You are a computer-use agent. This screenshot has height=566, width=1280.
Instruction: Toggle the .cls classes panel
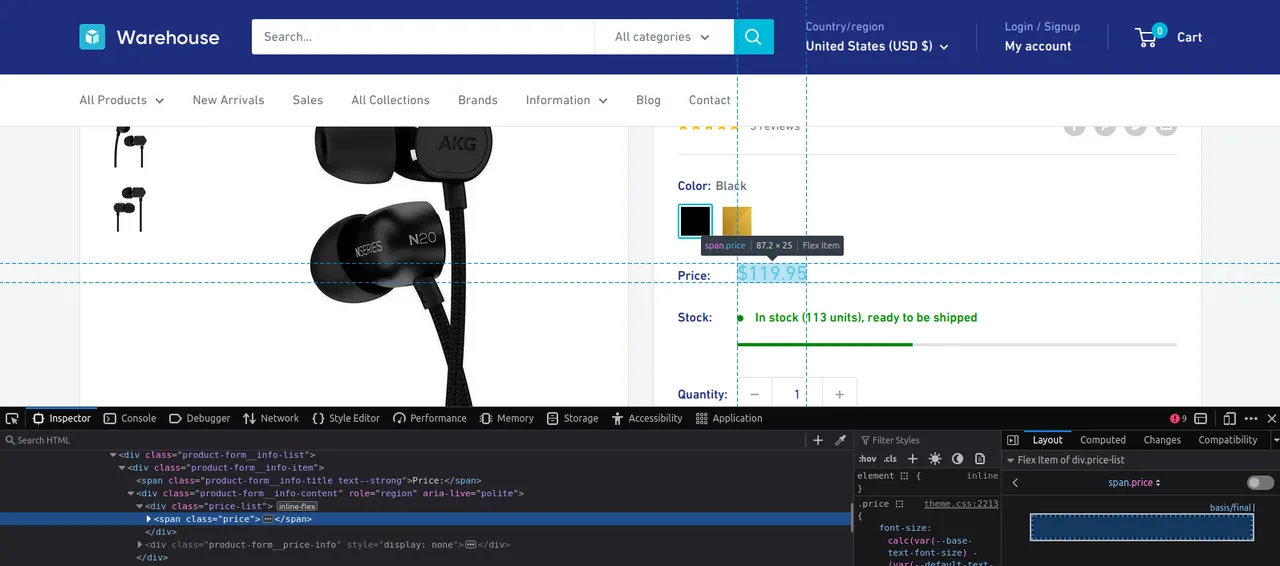pos(890,458)
